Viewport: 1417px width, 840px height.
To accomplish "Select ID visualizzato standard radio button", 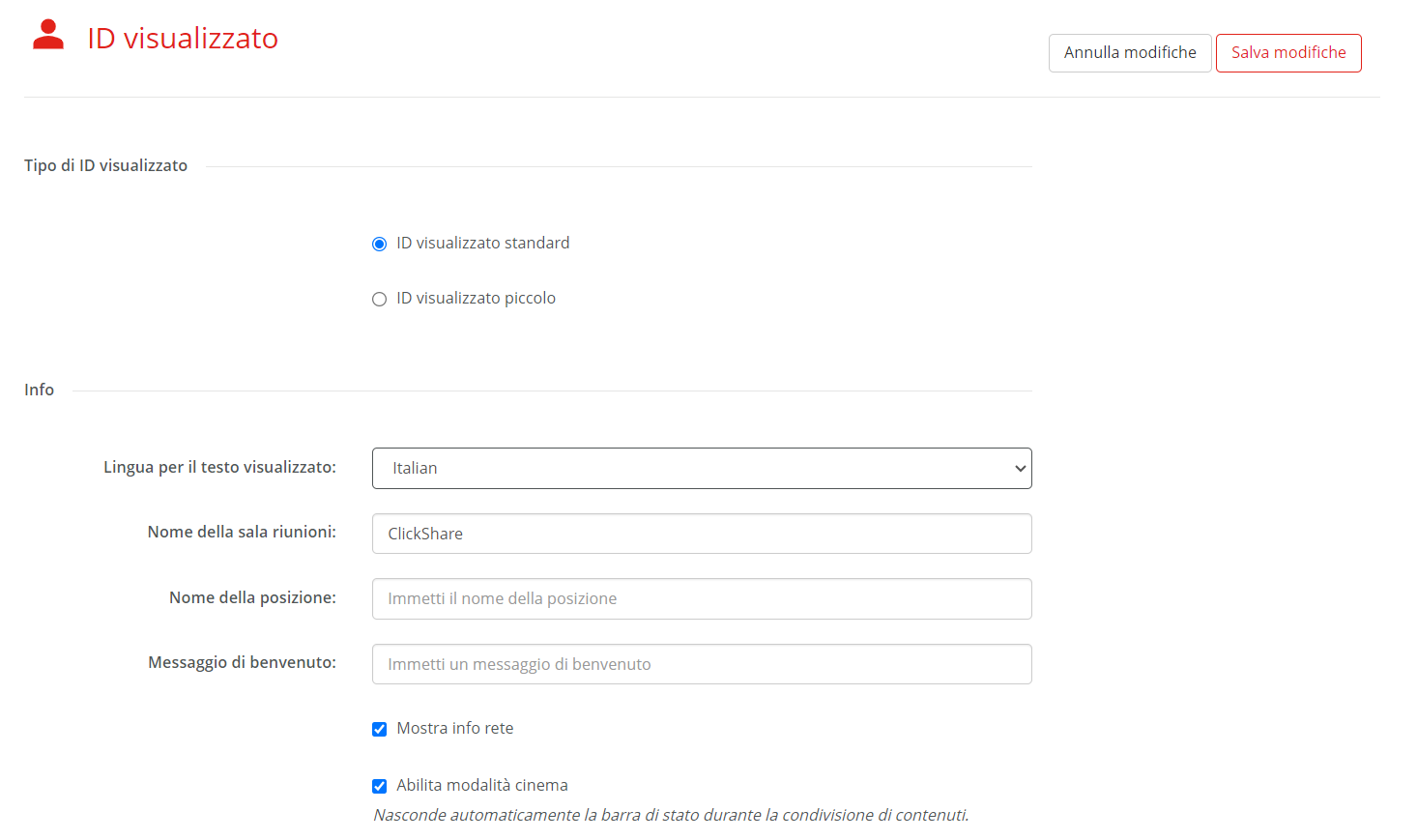I will [379, 244].
